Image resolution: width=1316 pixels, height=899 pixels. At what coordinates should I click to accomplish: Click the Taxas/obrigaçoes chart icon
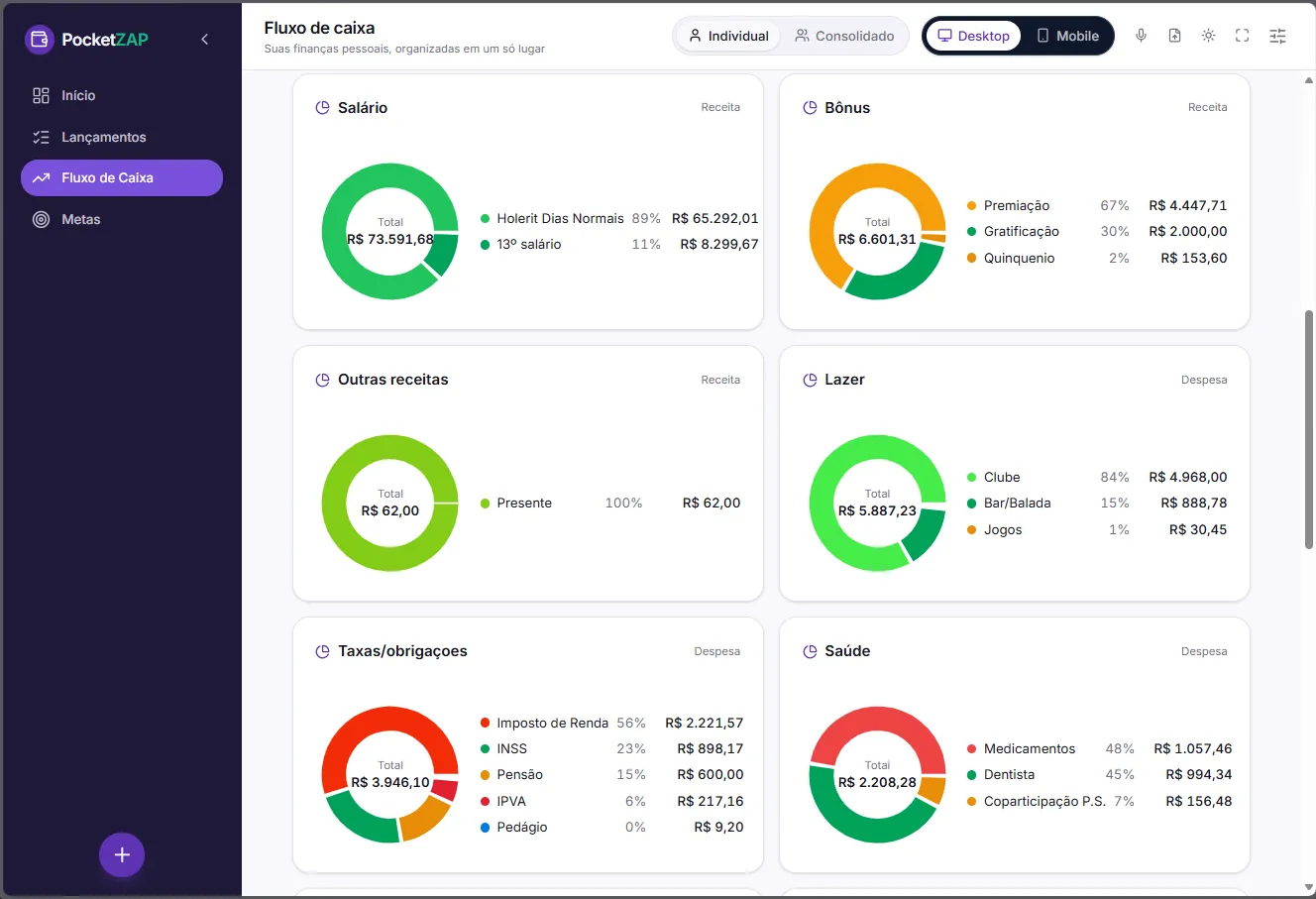[322, 651]
